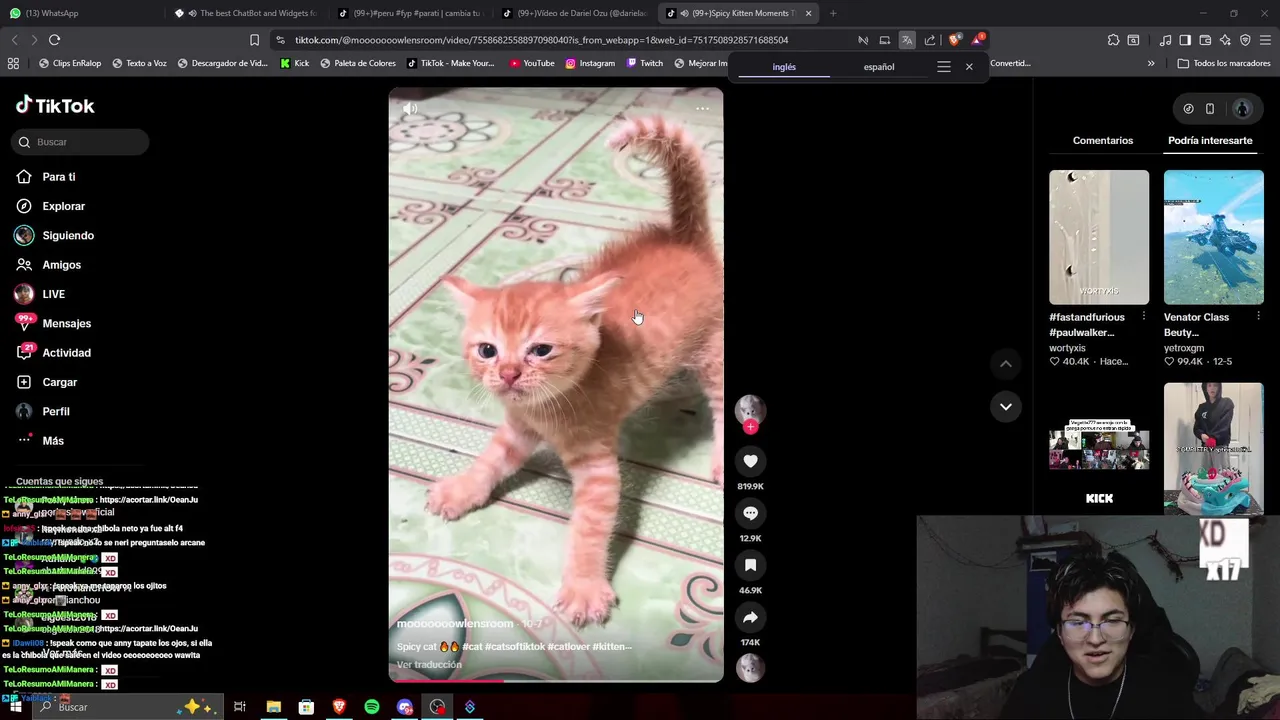Toggle the browser sidebar panel
1280x720 pixels.
[1185, 40]
